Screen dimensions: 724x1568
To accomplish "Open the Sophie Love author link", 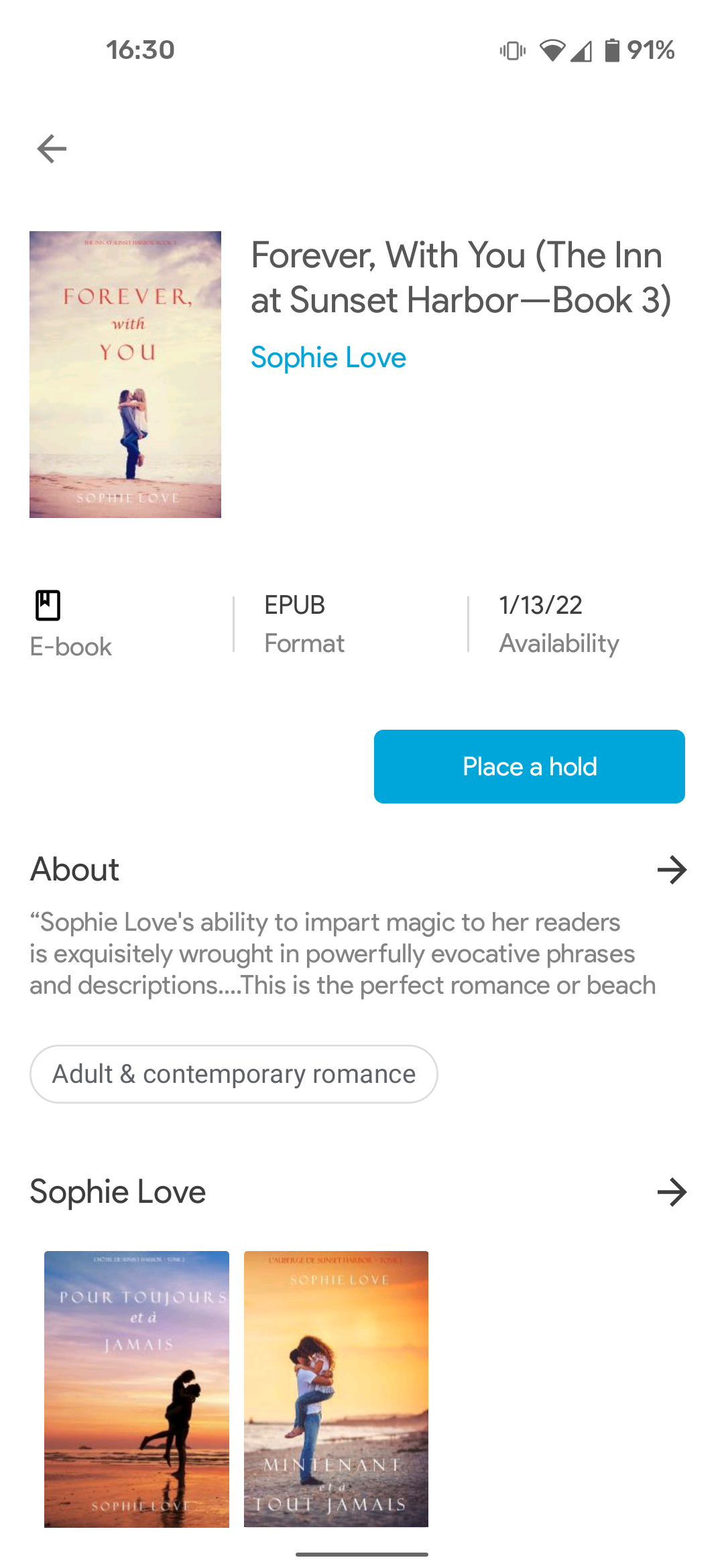I will (x=328, y=358).
